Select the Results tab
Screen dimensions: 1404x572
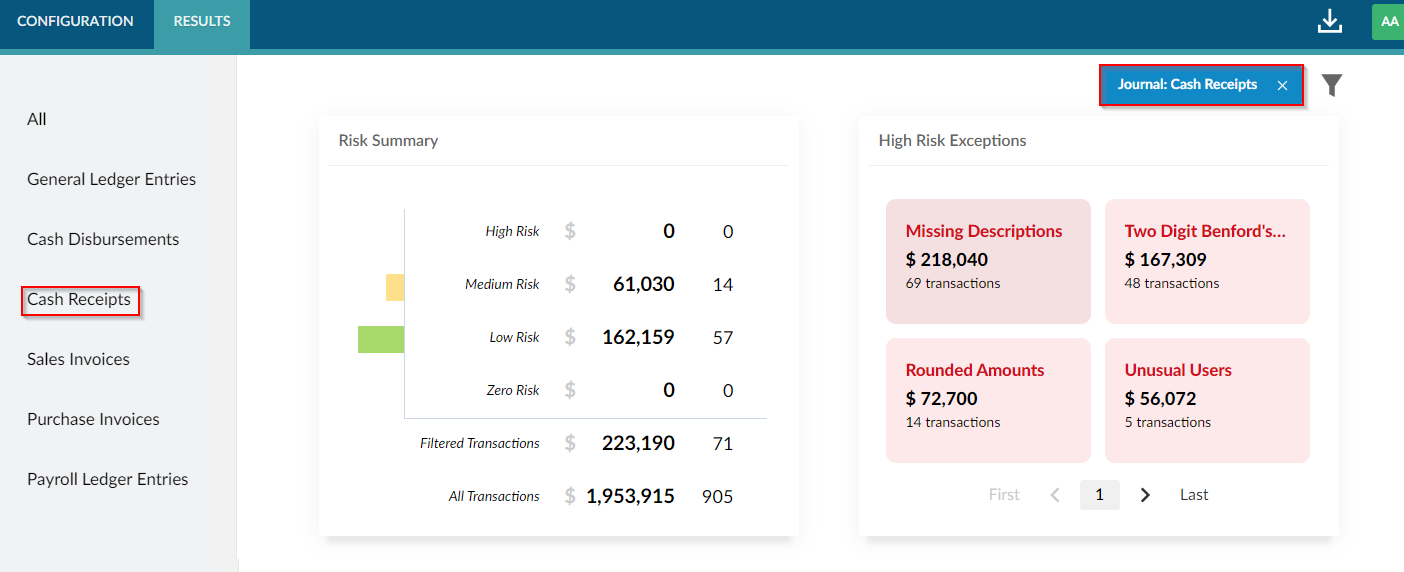(202, 21)
